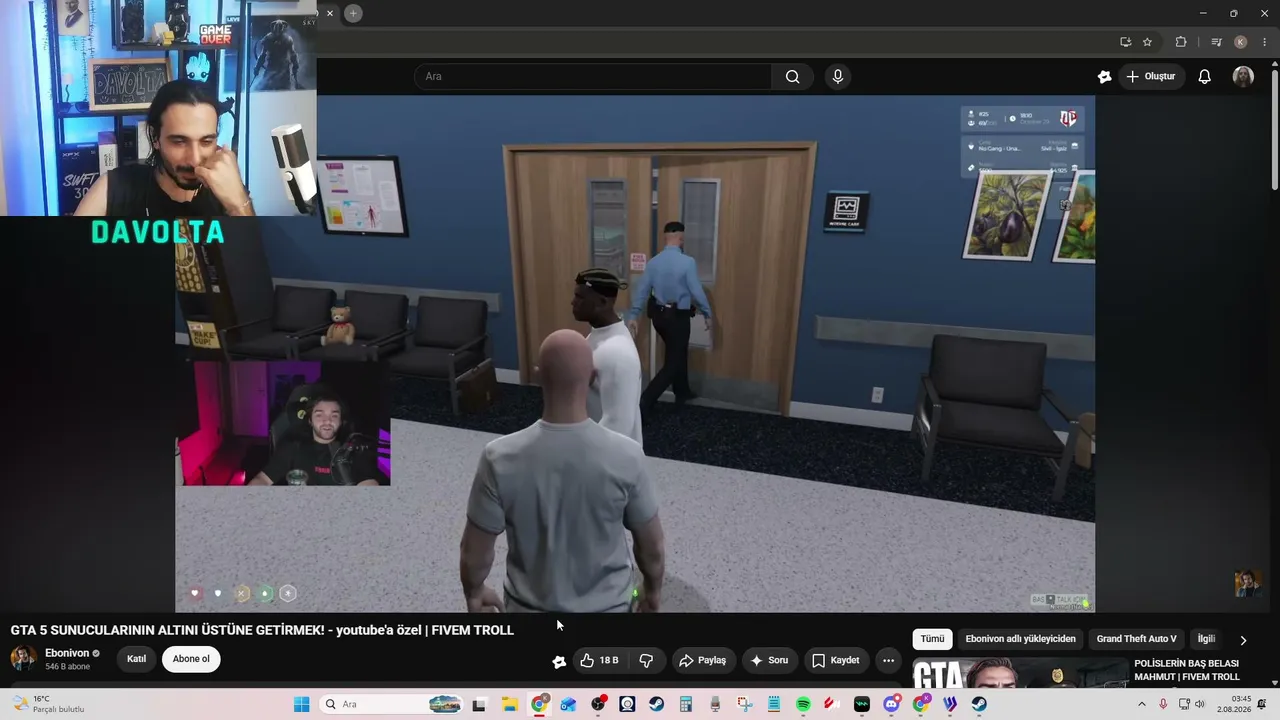This screenshot has width=1280, height=720.
Task: Click the YouTube search magnifier button
Action: (x=792, y=77)
